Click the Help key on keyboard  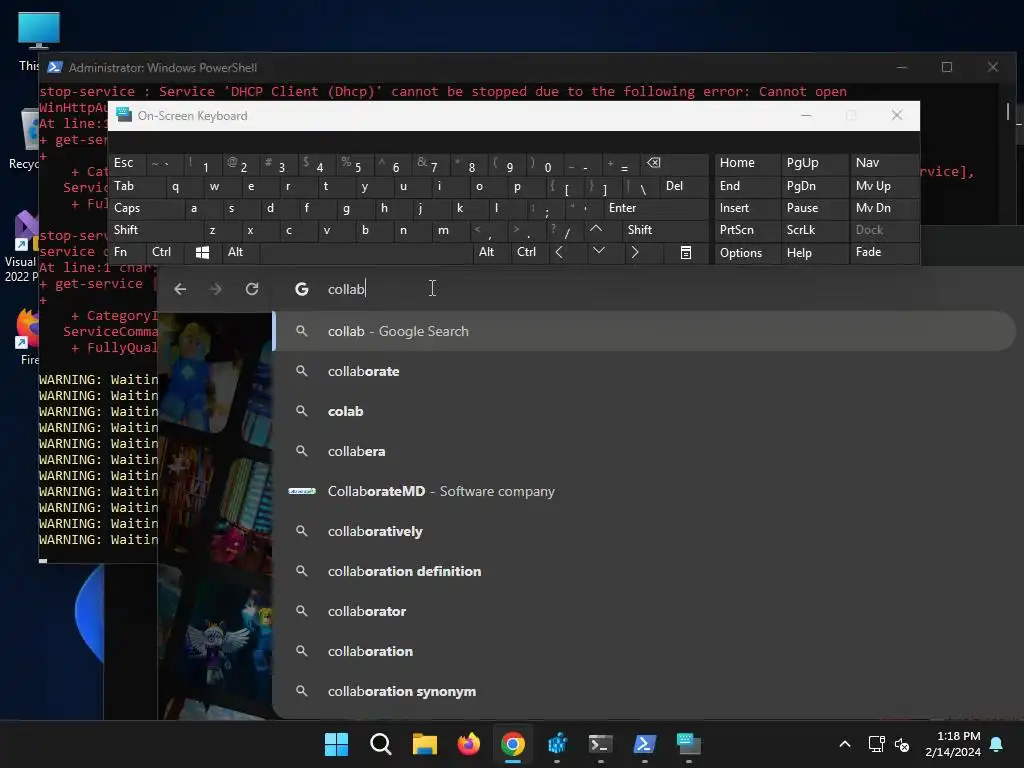815,253
